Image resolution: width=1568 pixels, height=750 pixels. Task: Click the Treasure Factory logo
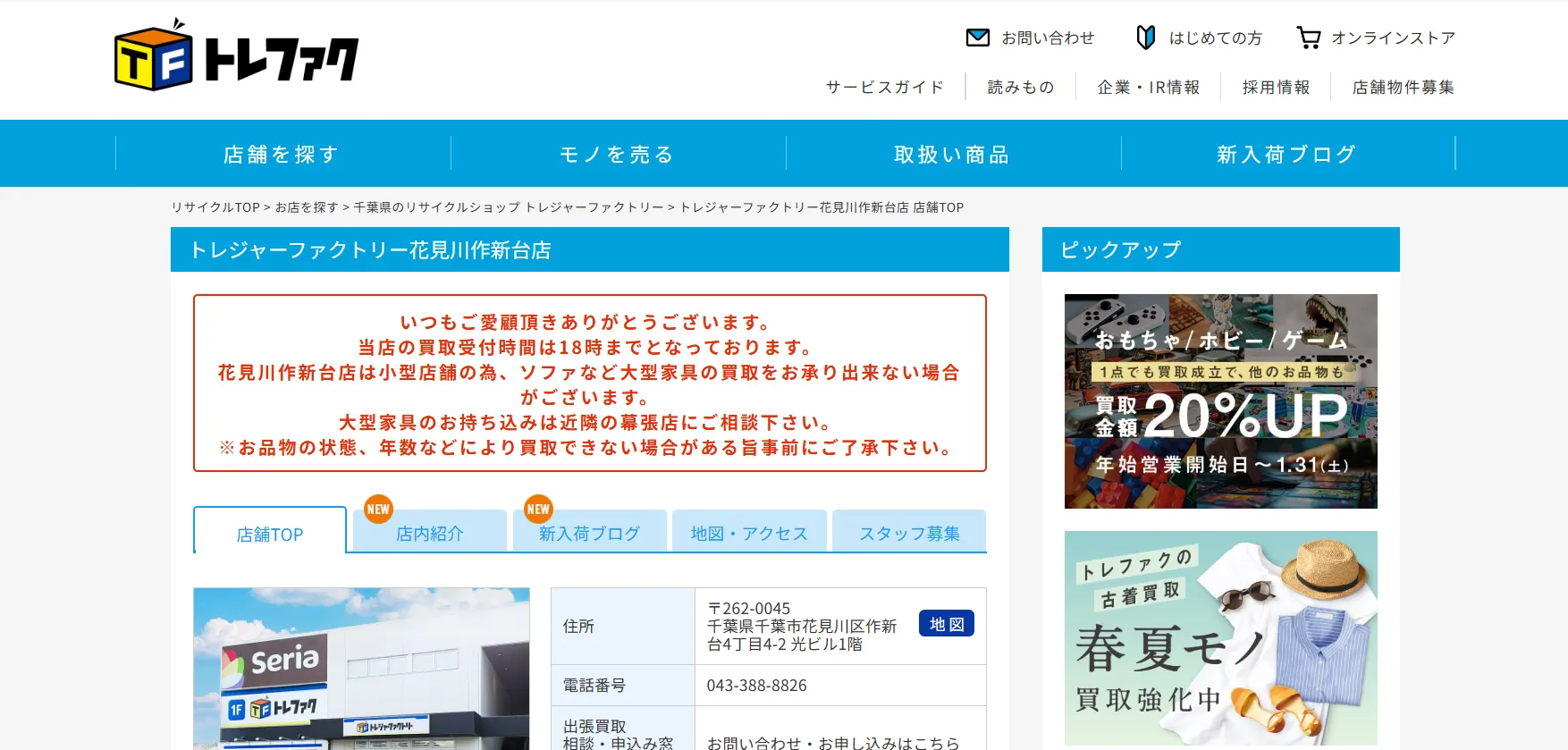pos(237,57)
